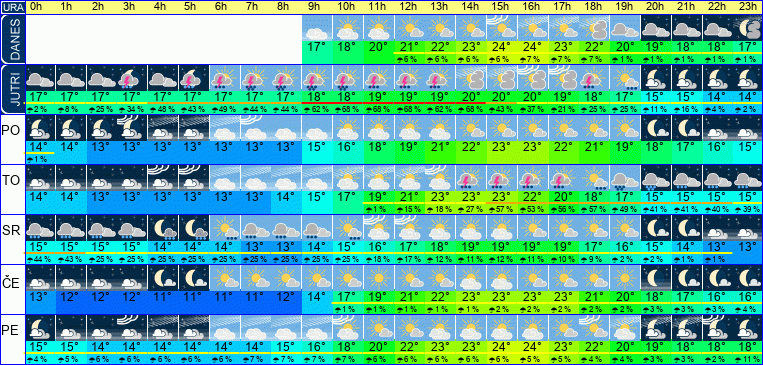
Task: Click the TO 20h night rain cloud icon
Action: pyautogui.click(x=656, y=178)
